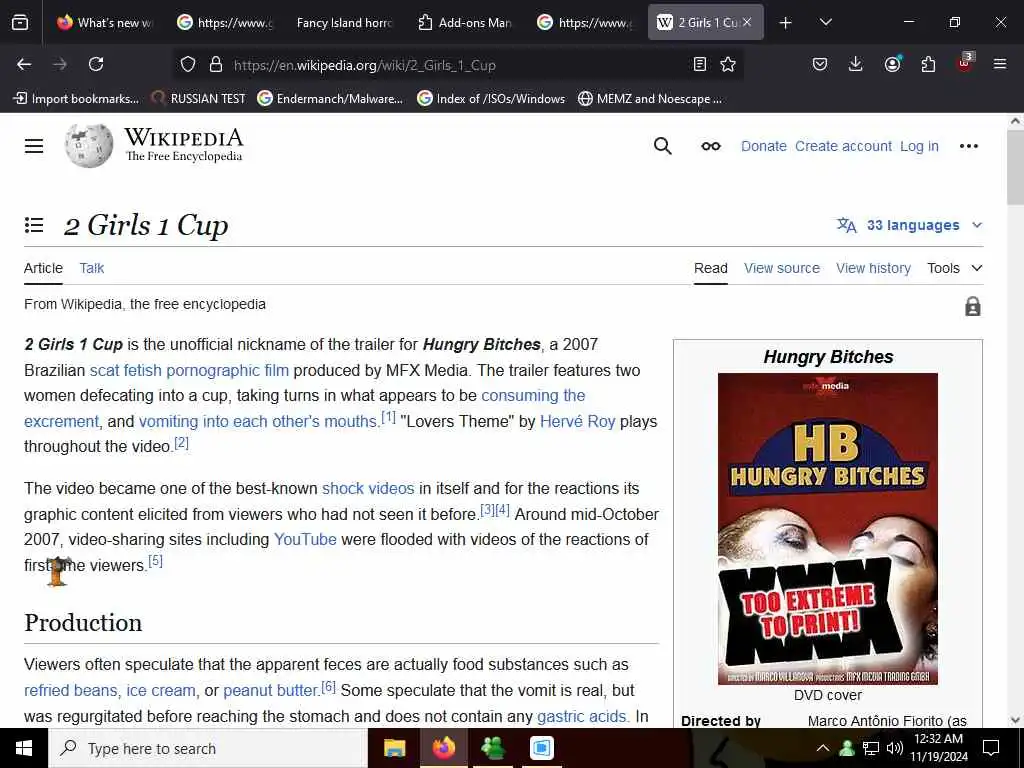Viewport: 1024px width, 768px height.
Task: Switch to Add-ons Manager tab
Action: pos(465,23)
